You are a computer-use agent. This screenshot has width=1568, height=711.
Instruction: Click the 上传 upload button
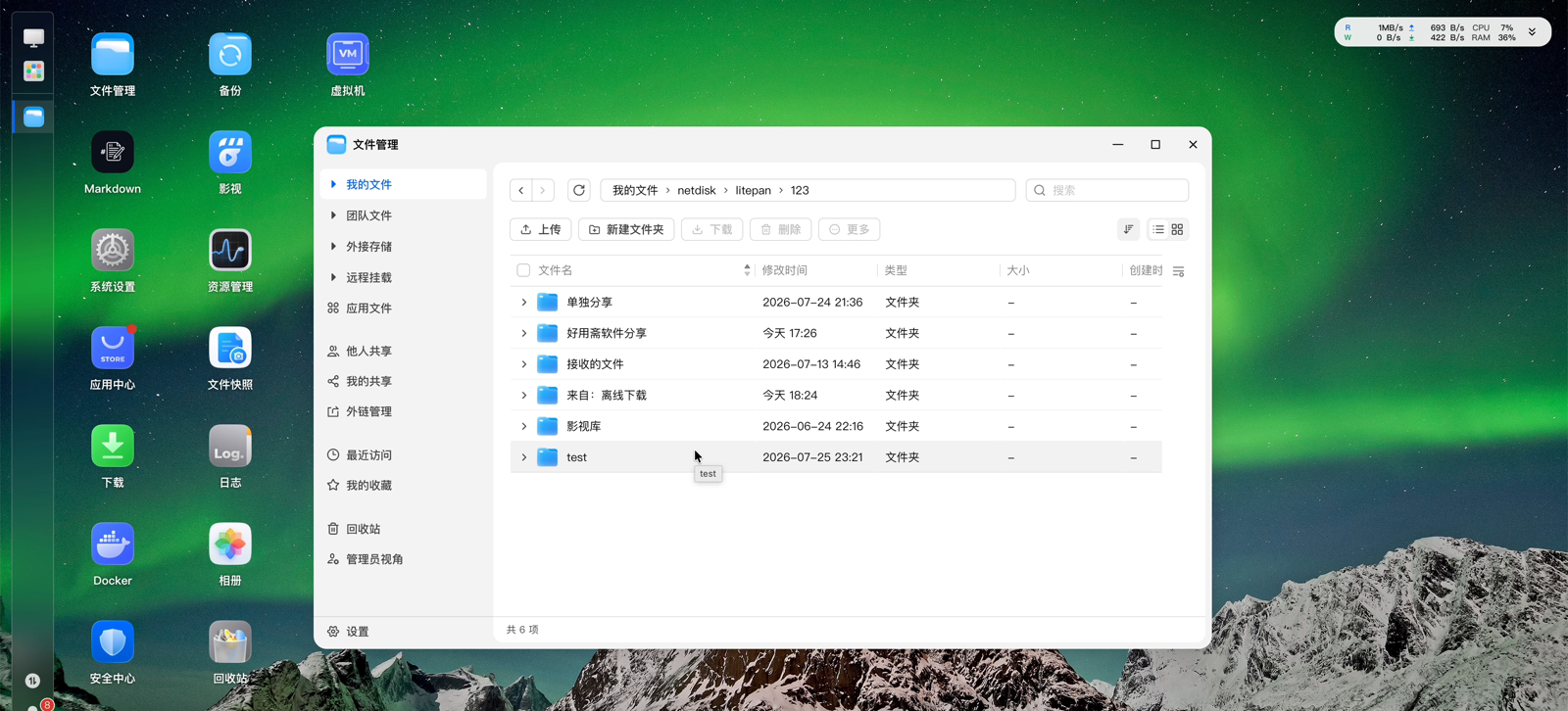click(x=541, y=229)
